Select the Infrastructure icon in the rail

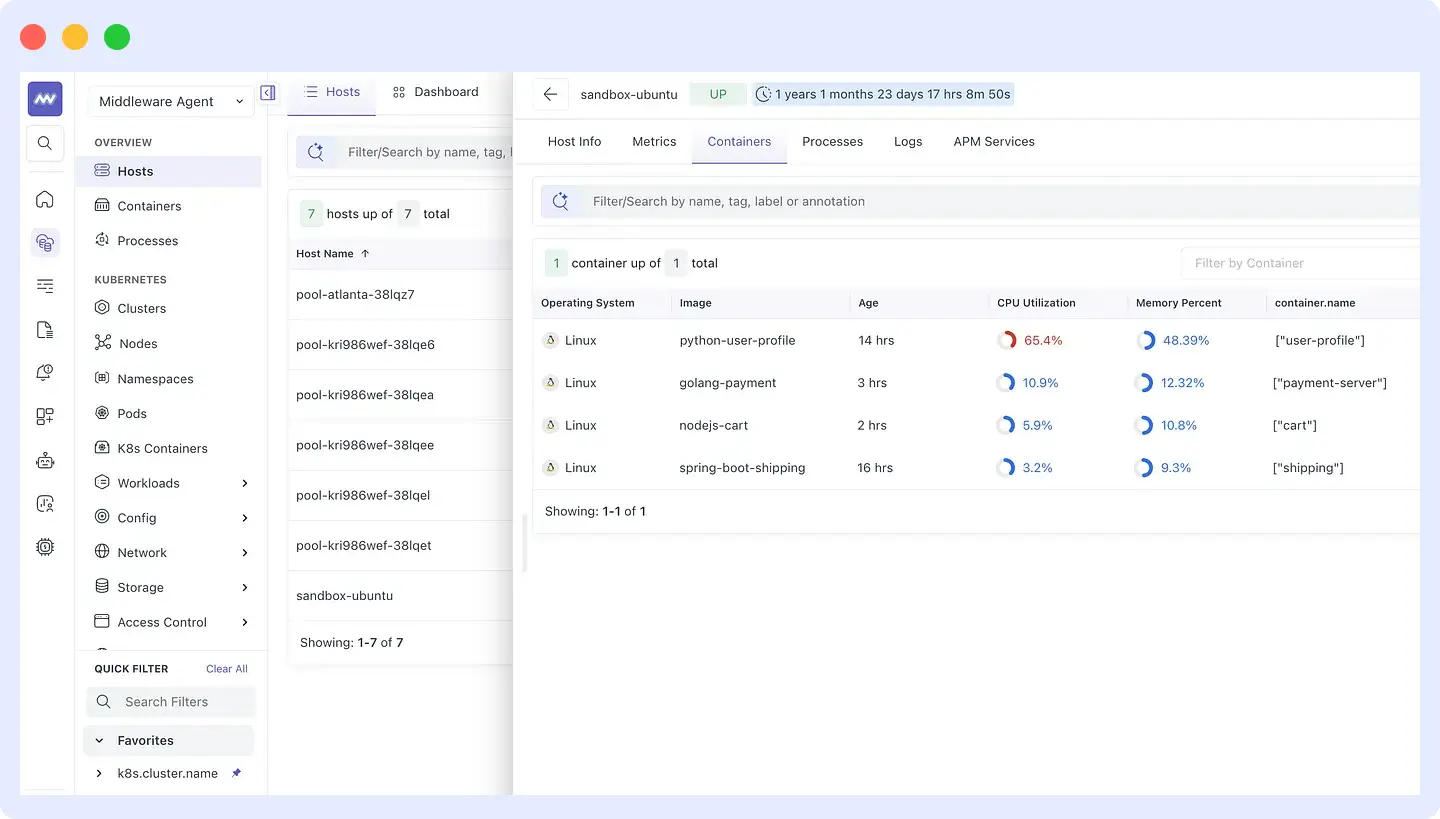(45, 242)
